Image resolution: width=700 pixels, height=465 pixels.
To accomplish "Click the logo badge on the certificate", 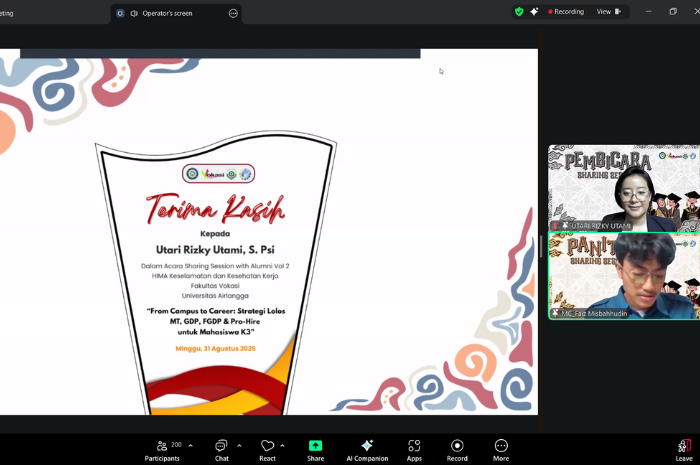I will pyautogui.click(x=218, y=174).
